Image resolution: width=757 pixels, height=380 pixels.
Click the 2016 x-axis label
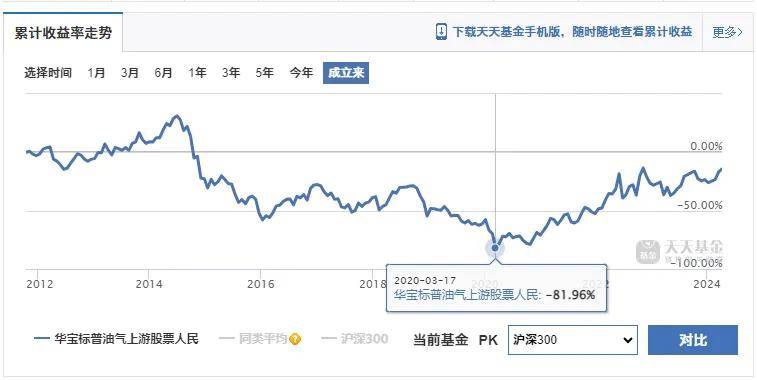(x=260, y=284)
